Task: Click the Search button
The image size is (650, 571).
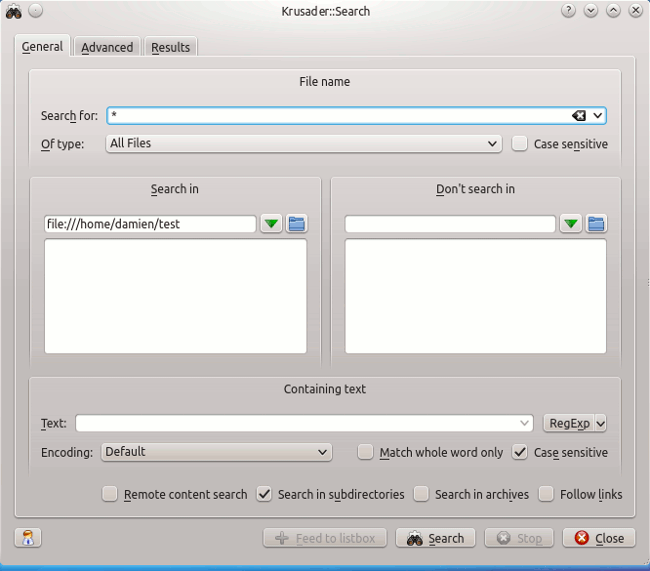Action: (x=435, y=538)
